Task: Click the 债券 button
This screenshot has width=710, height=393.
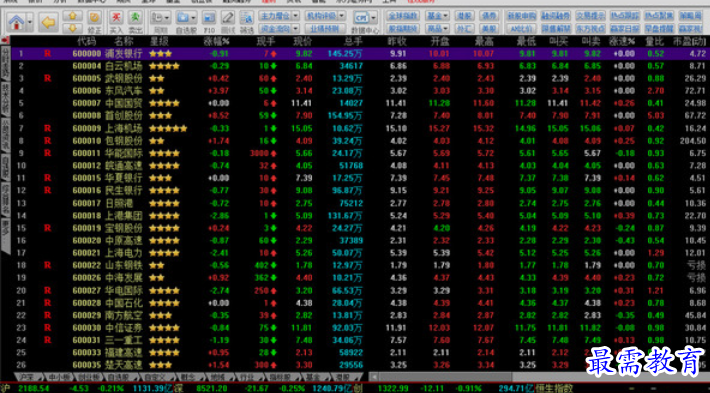Action: tap(489, 16)
